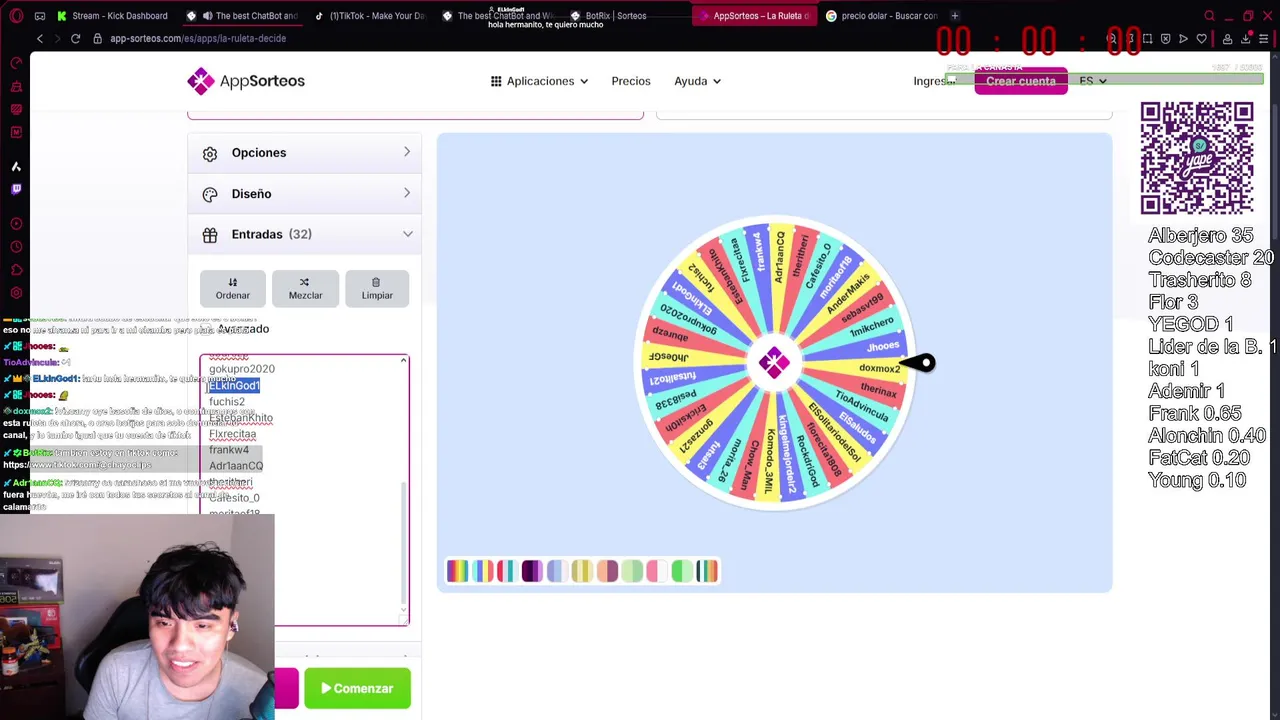1280x720 pixels.
Task: Click the AppSorteos logo
Action: click(x=246, y=81)
